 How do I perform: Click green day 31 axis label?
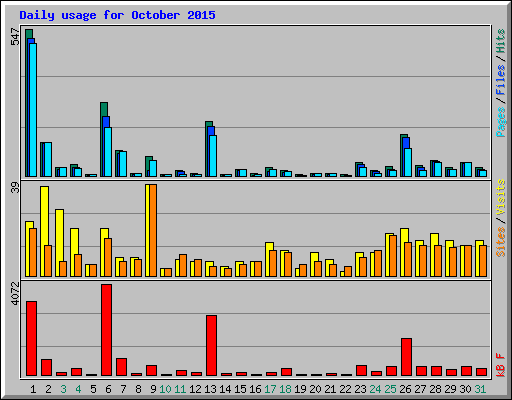point(480,389)
